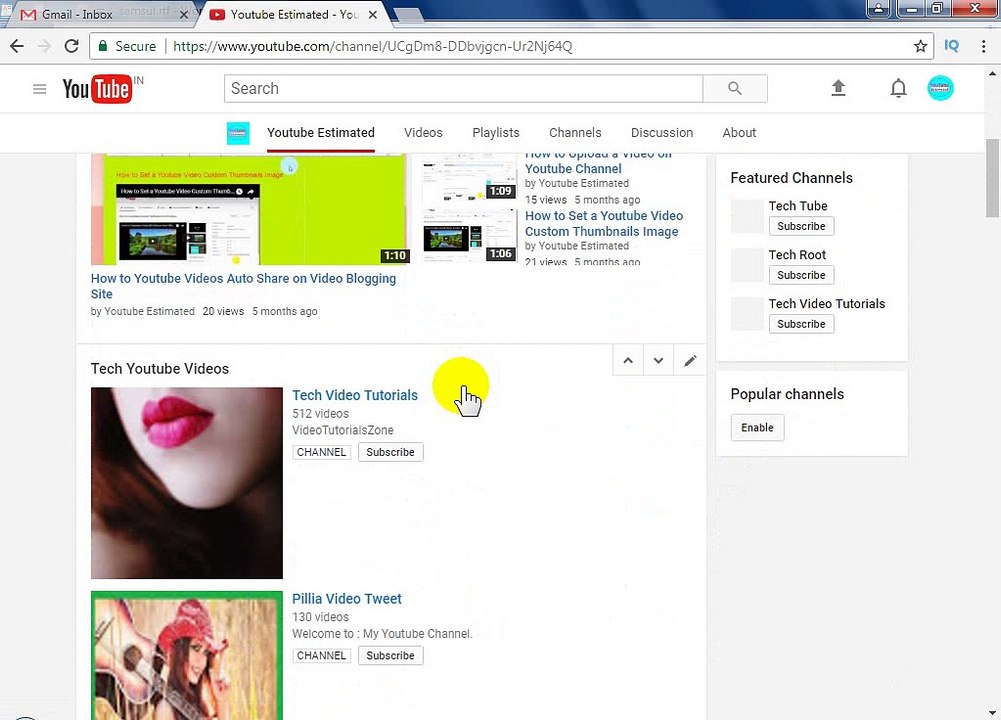This screenshot has width=1001, height=720.
Task: Click the vertical page scrollbar thumb
Action: [993, 178]
